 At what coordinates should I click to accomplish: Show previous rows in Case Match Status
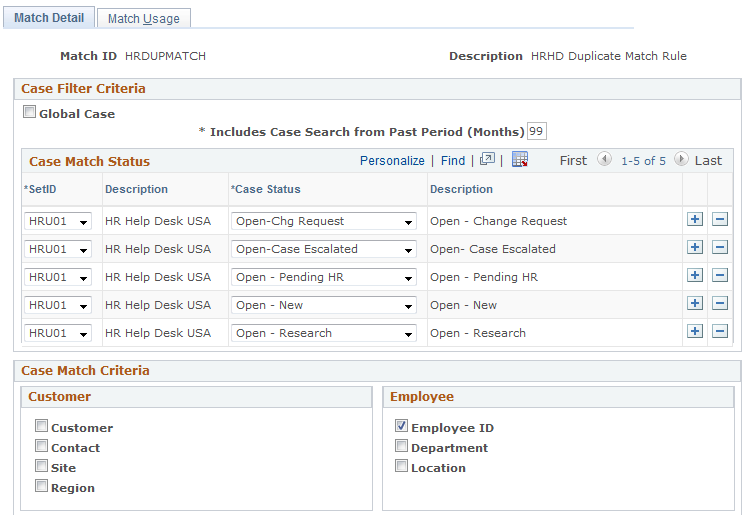pyautogui.click(x=604, y=159)
